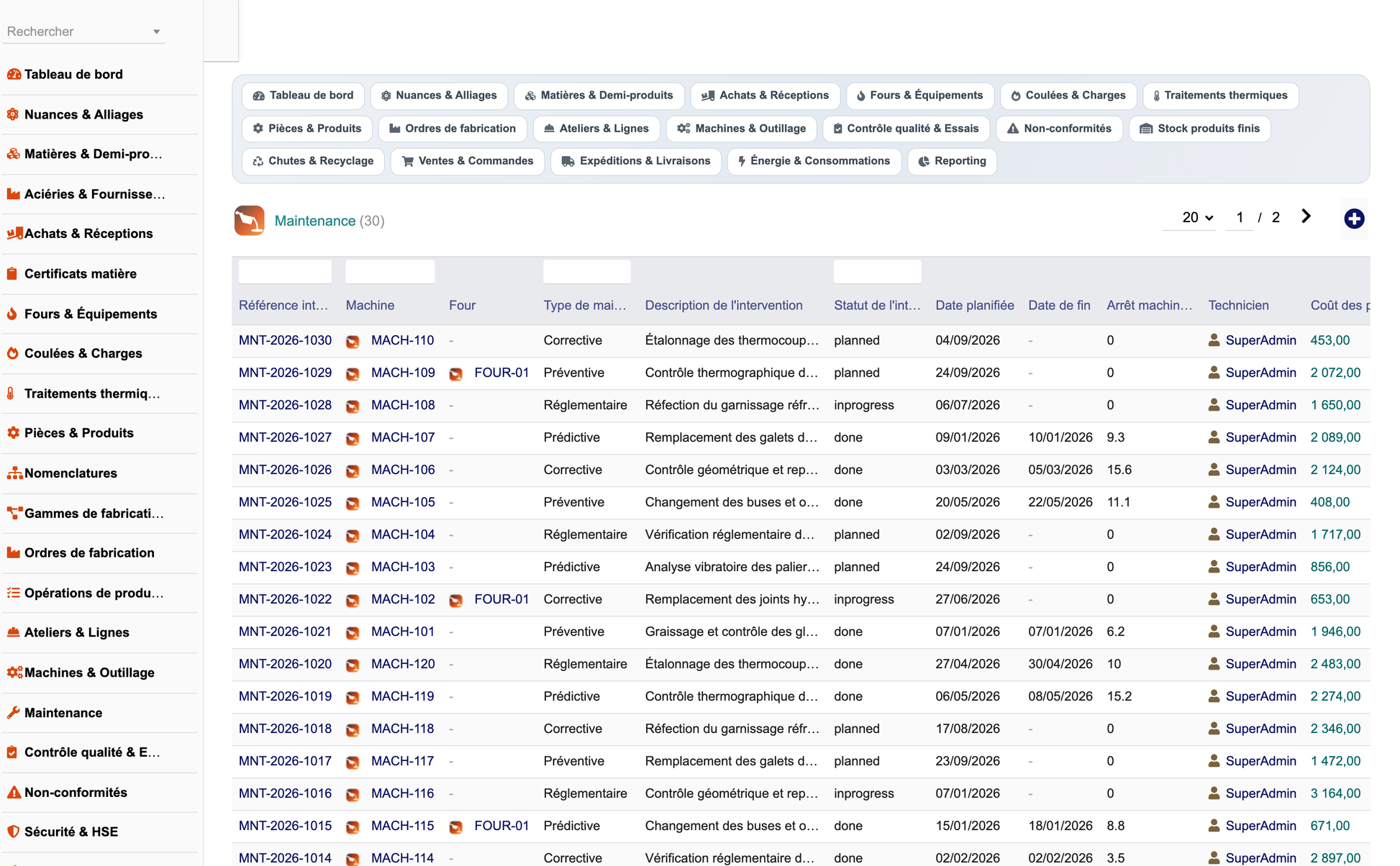Click technician user icon in row MNT-2026-1030

(x=1214, y=340)
